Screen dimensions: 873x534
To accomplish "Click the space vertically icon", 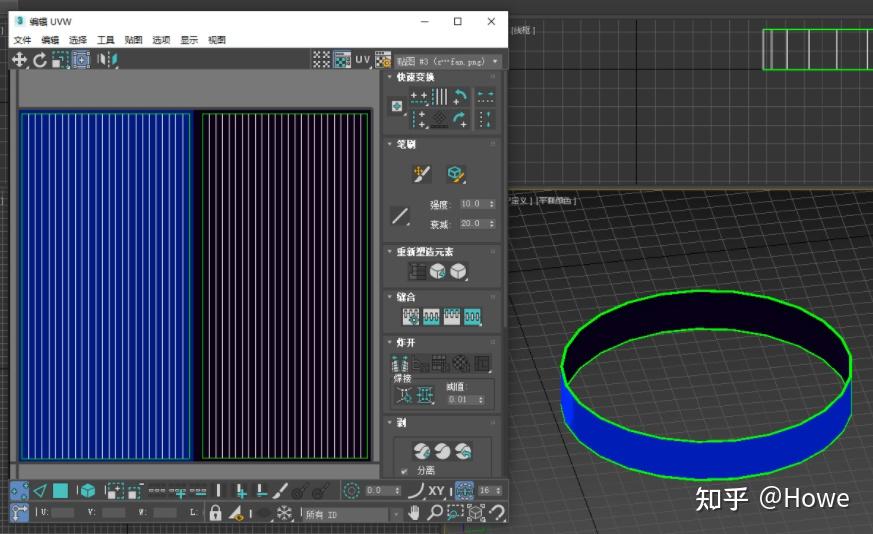I will 485,119.
